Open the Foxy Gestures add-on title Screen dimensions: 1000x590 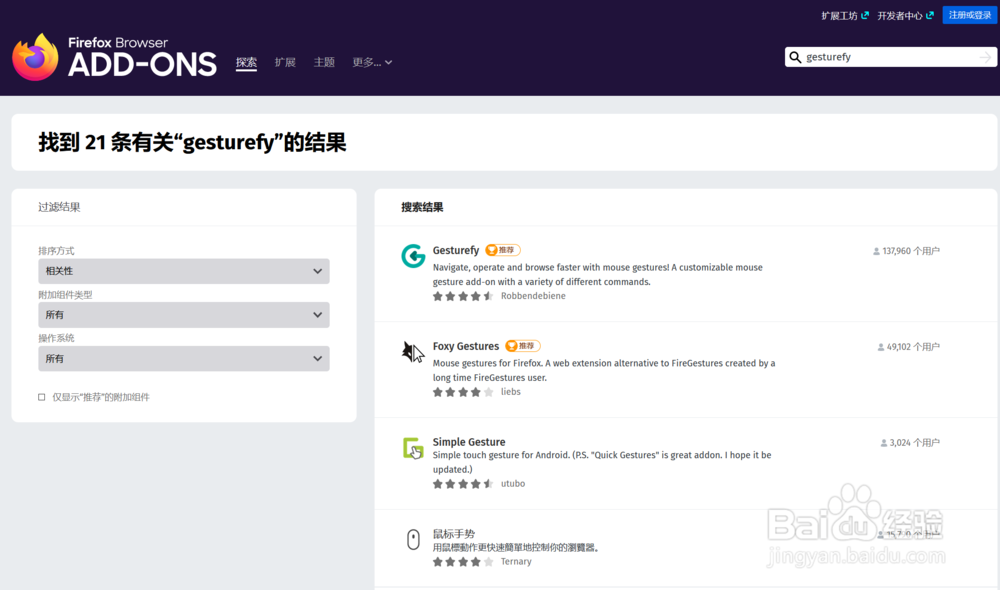pos(466,346)
